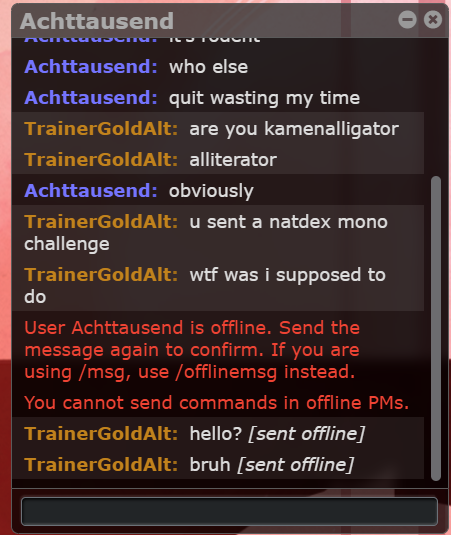This screenshot has width=451, height=535.
Task: Click Achttausend name beside 'obviously'
Action: (x=91, y=190)
